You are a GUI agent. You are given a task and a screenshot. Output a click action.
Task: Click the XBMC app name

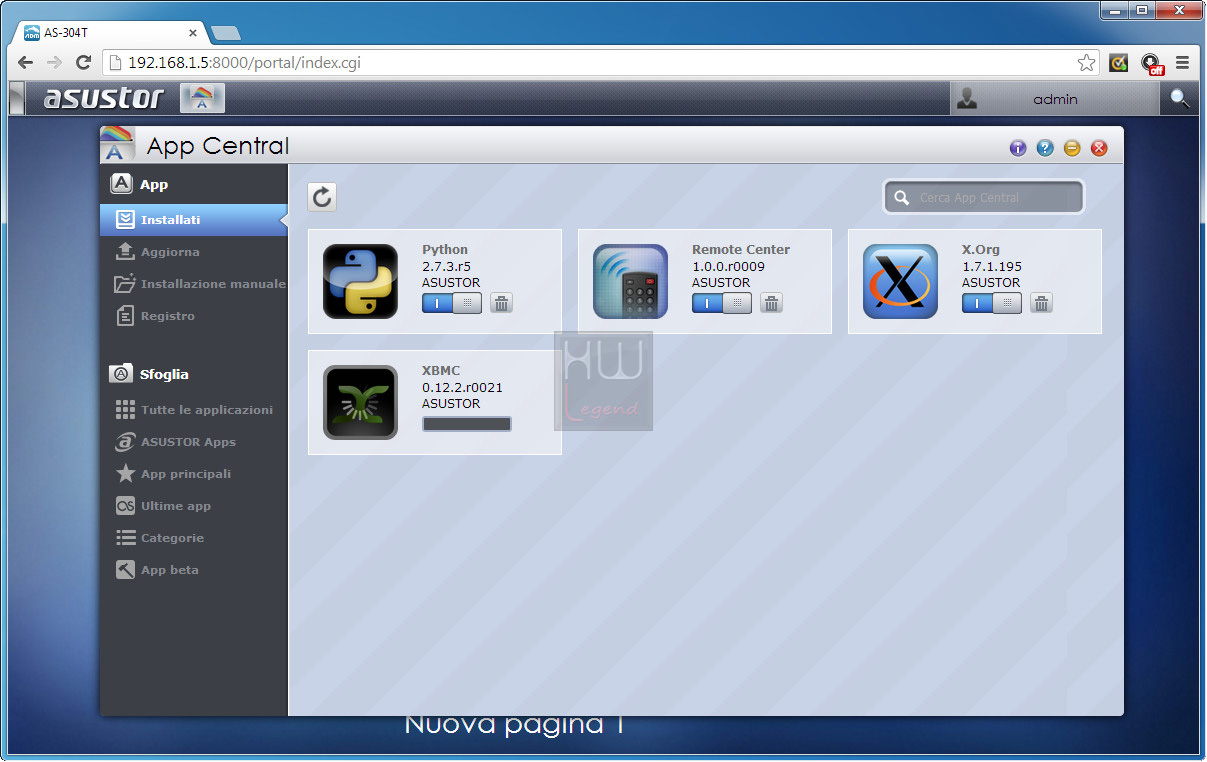pos(441,371)
